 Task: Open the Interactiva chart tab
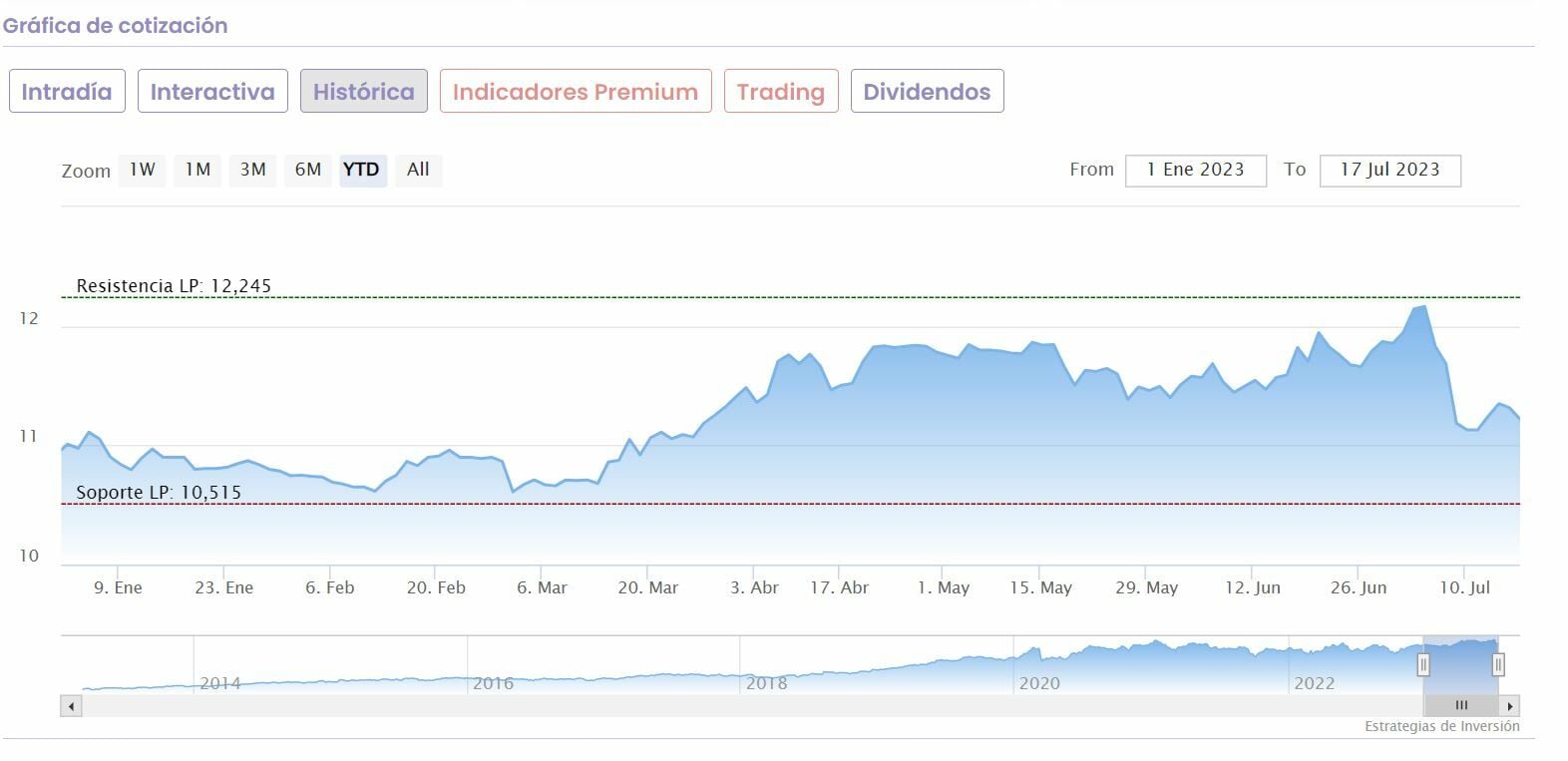pos(212,92)
